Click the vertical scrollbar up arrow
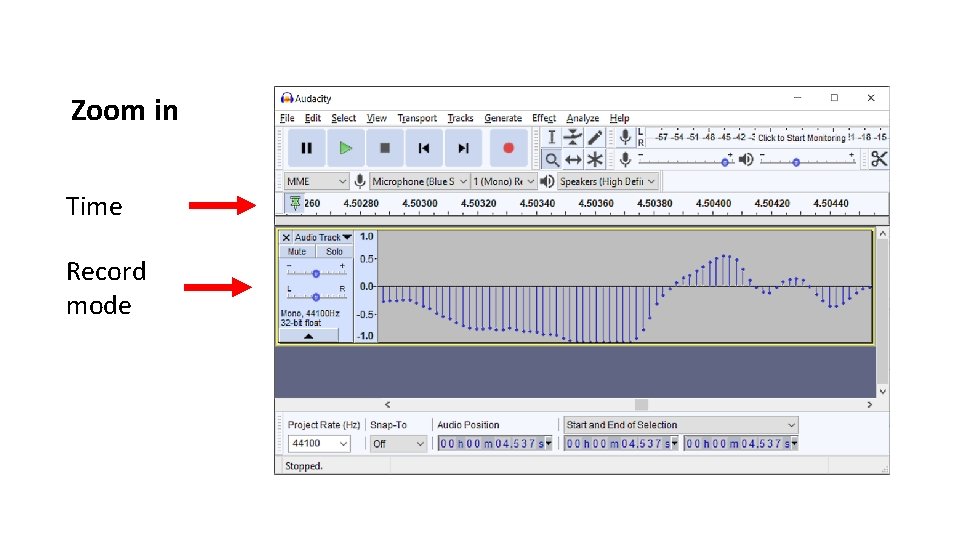960x540 pixels. (x=882, y=234)
